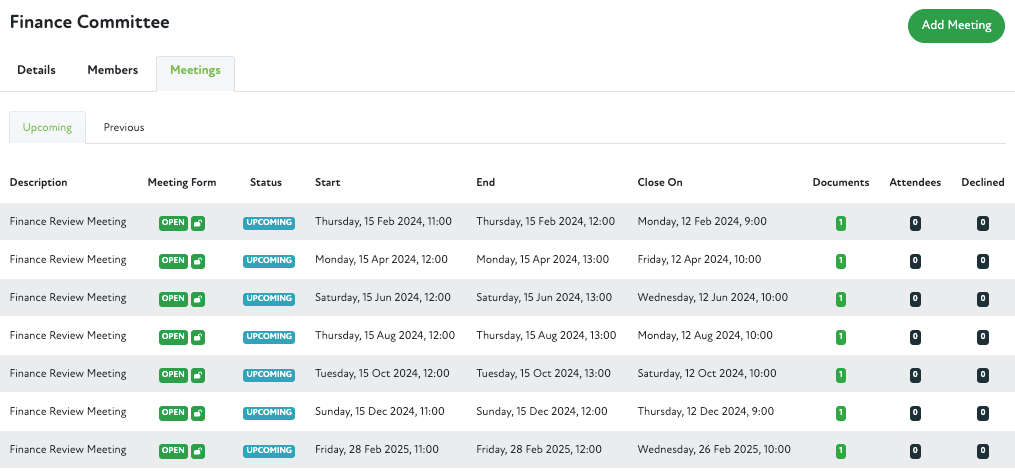Click the Start column header
The image size is (1015, 473).
pos(327,182)
